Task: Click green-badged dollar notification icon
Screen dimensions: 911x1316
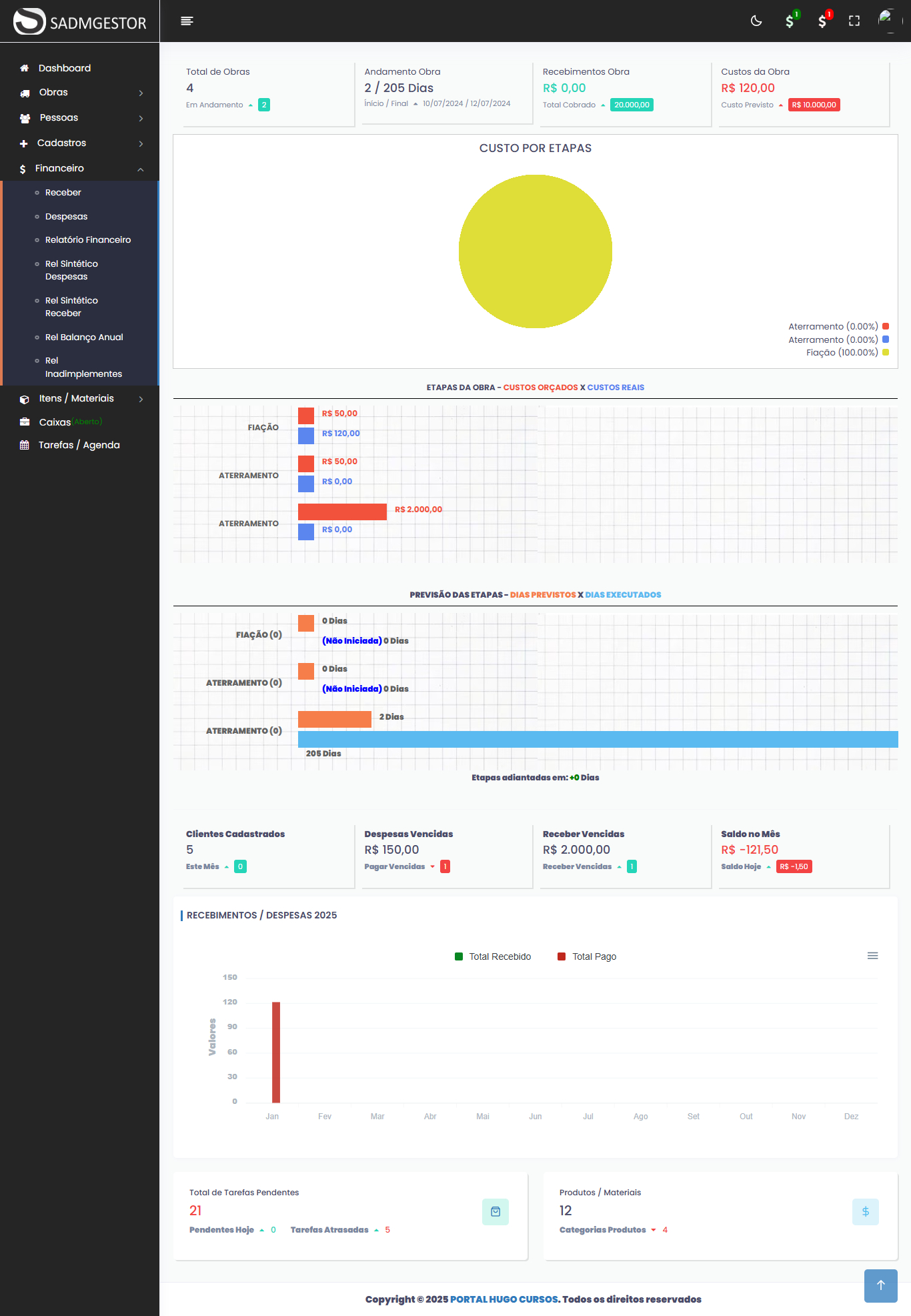Action: click(790, 21)
